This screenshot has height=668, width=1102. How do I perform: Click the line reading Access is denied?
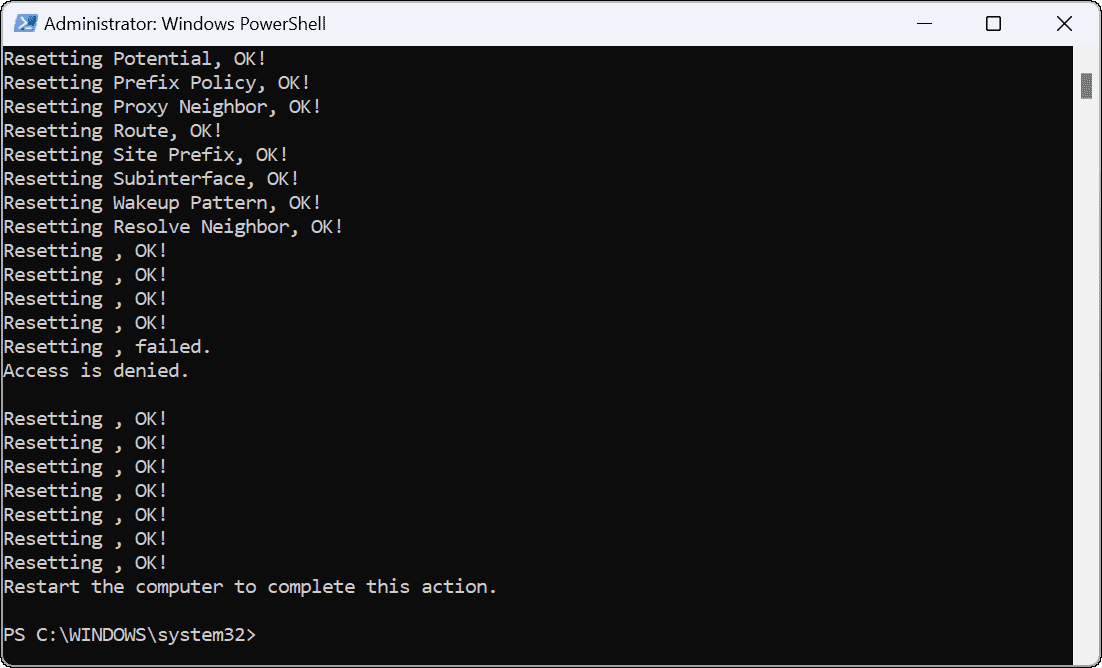[95, 370]
